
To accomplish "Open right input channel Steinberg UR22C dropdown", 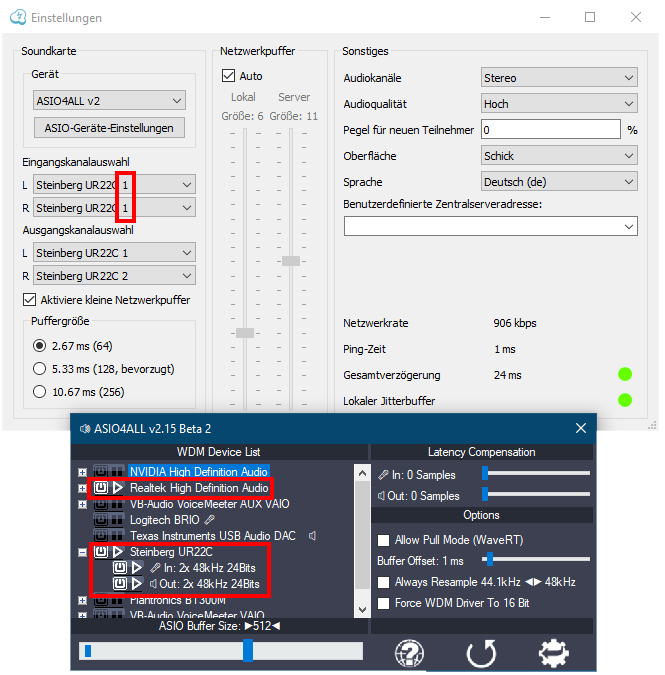I will (114, 208).
